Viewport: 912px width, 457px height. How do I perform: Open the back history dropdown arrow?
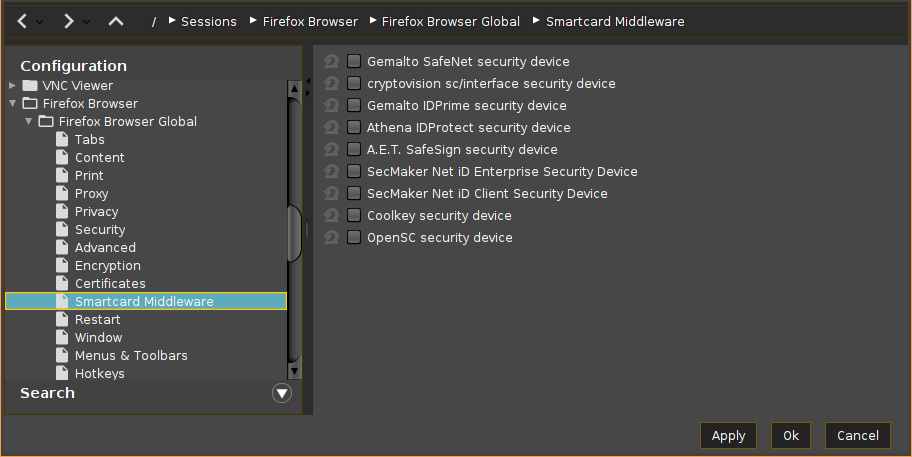click(40, 21)
